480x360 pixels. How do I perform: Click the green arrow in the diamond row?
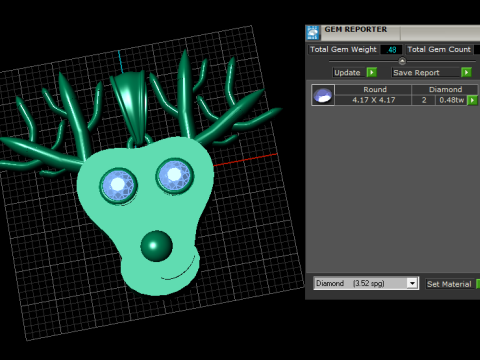(x=472, y=100)
